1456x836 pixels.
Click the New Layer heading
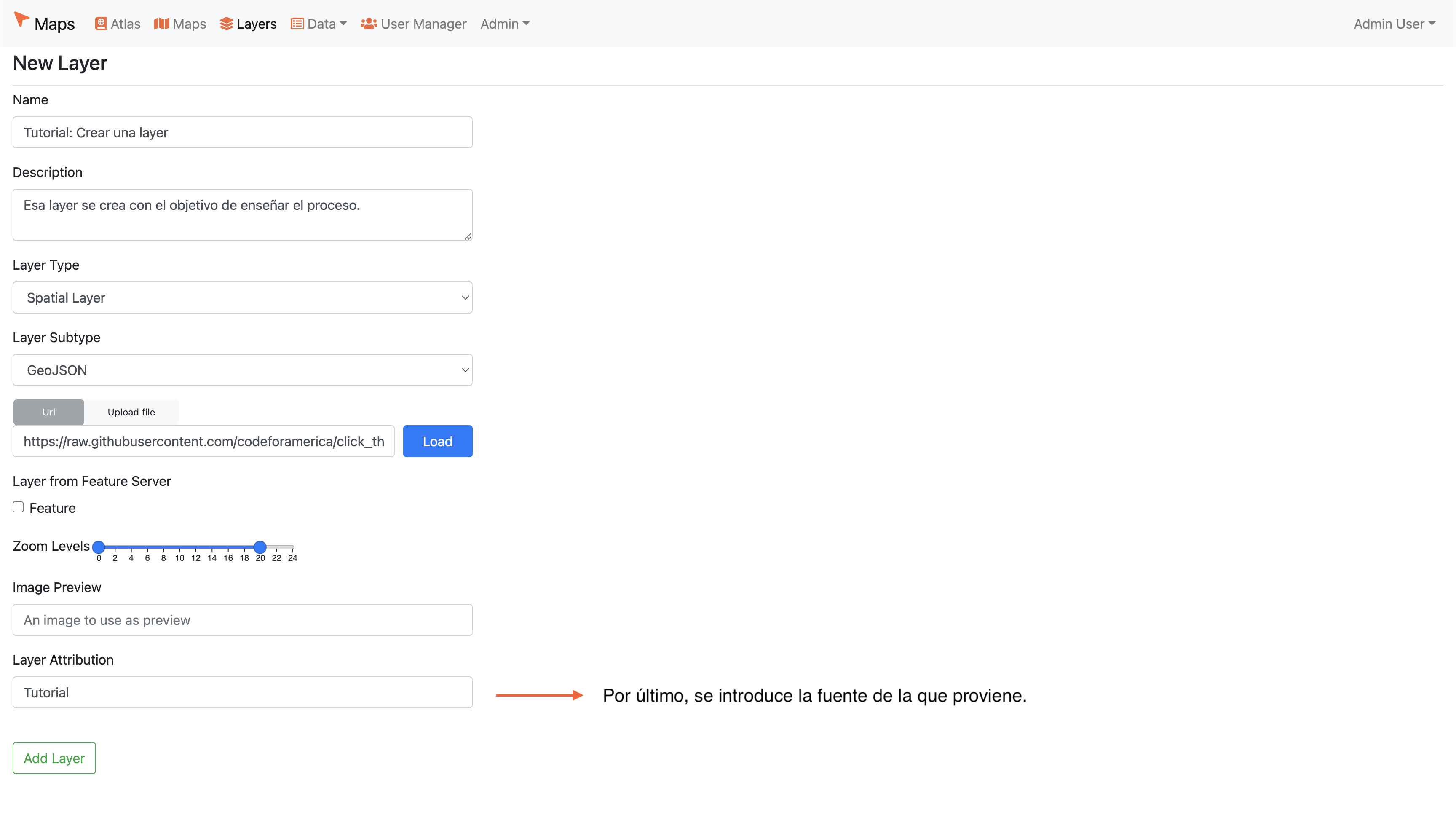click(60, 63)
